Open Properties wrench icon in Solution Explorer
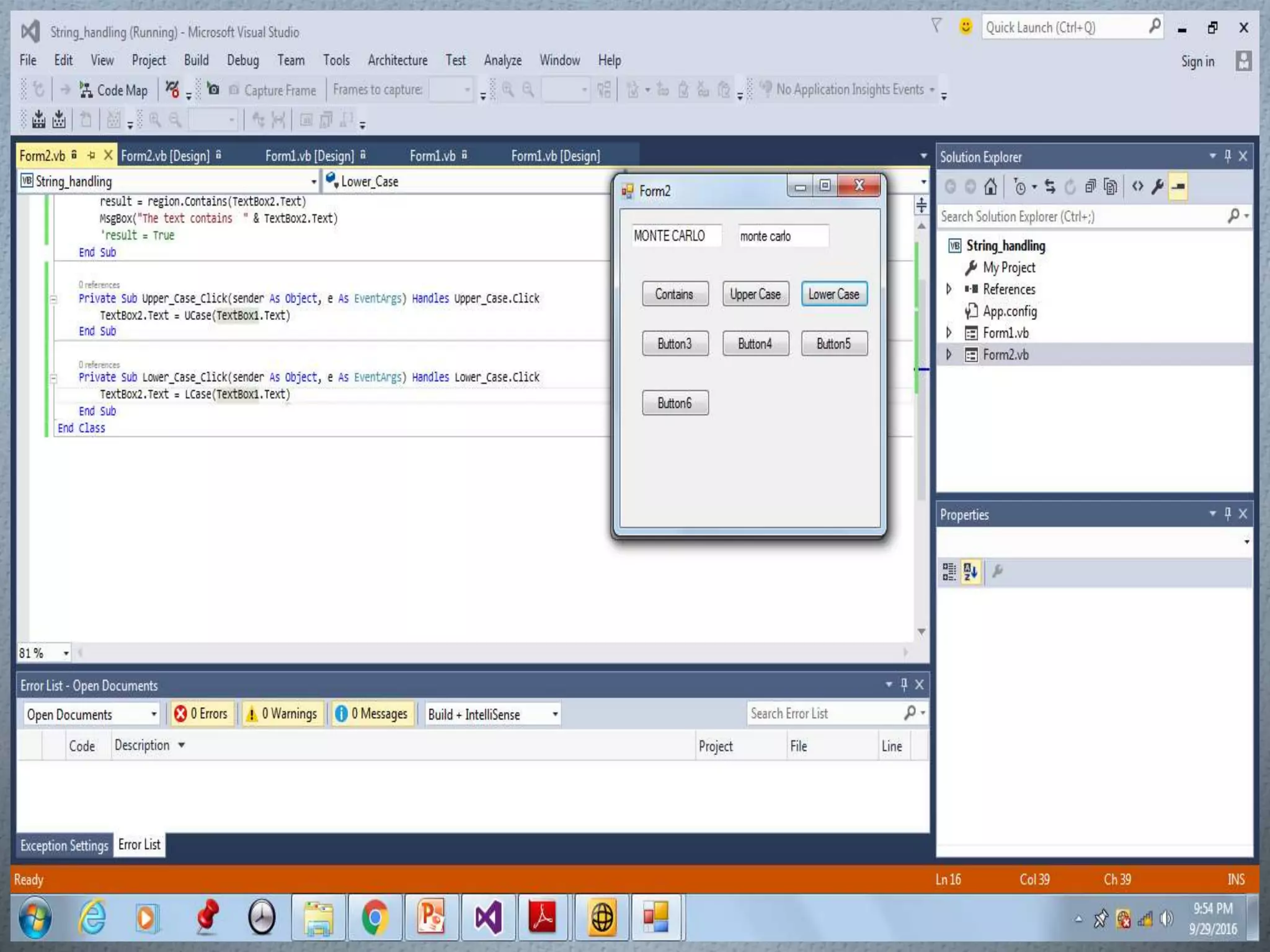The width and height of the screenshot is (1270, 952). click(1157, 187)
